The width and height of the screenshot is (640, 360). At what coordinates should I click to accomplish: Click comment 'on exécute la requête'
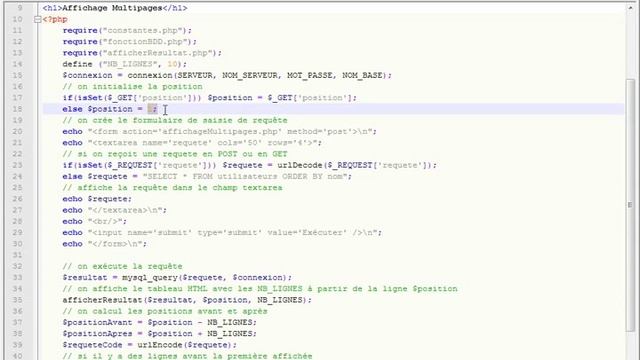122,266
